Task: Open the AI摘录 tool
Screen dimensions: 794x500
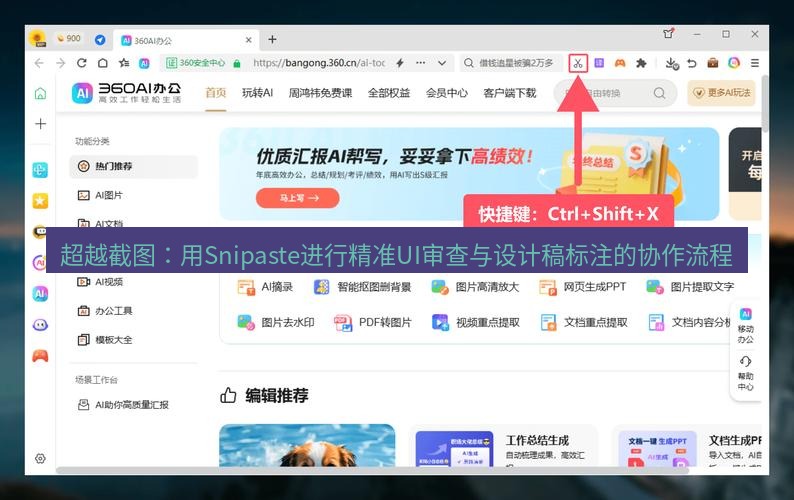Action: tap(265, 287)
